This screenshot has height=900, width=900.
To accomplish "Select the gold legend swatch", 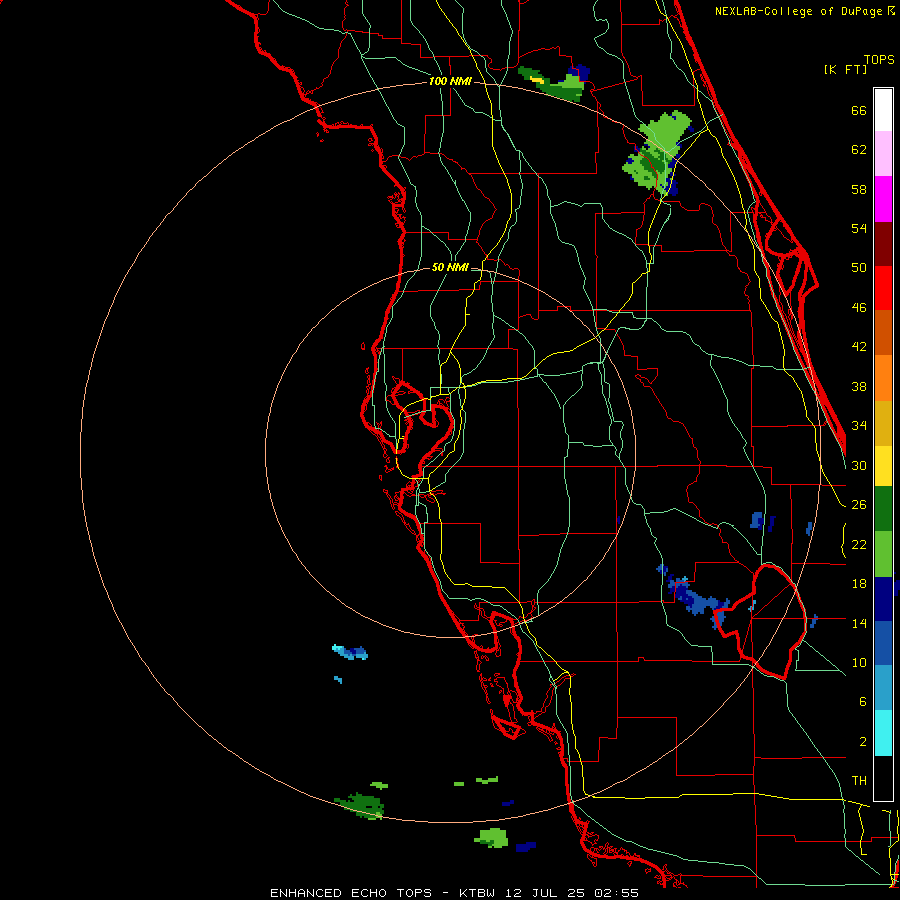I will click(x=883, y=423).
